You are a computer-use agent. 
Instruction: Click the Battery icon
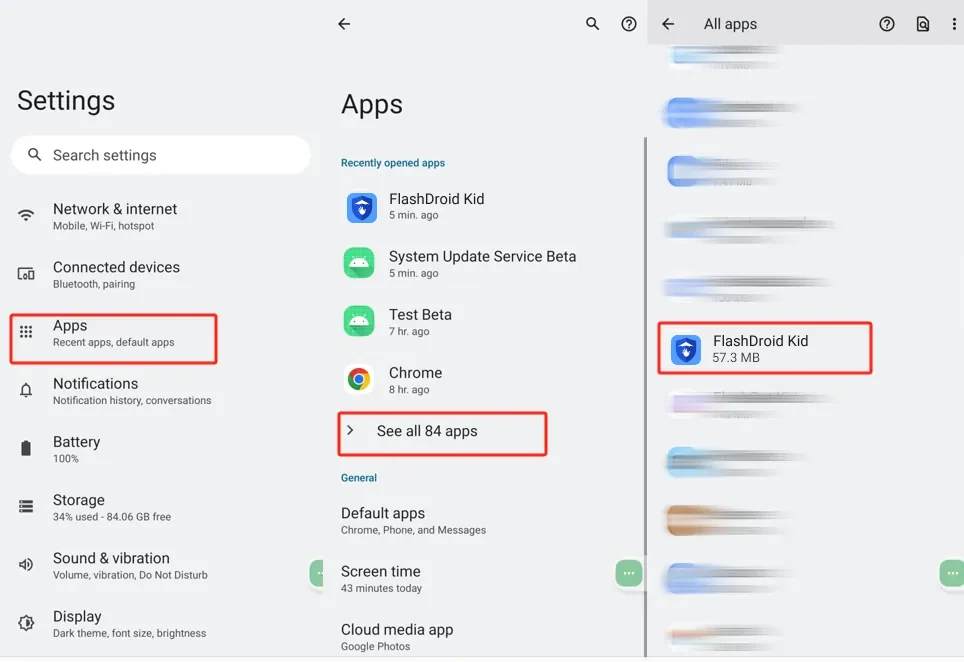[26, 448]
